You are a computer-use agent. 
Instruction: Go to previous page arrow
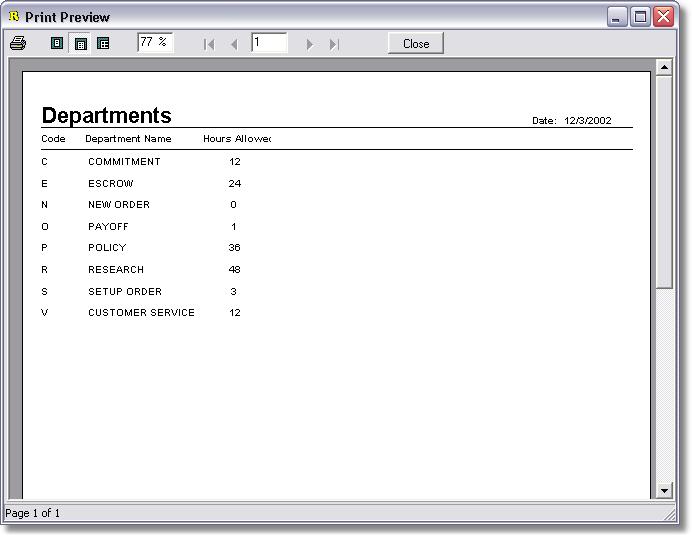234,44
